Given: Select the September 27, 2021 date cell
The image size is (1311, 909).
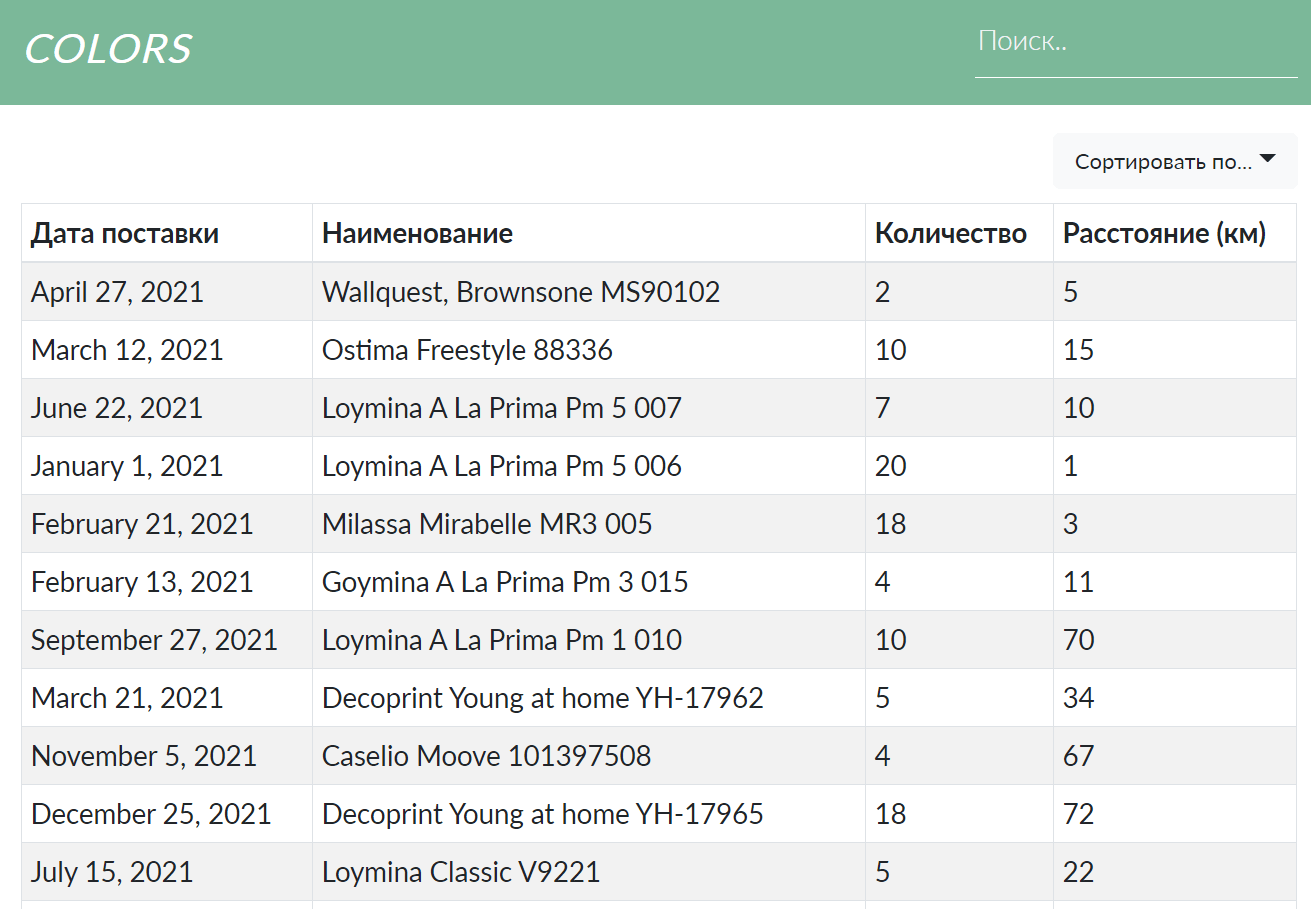Looking at the screenshot, I should point(167,640).
